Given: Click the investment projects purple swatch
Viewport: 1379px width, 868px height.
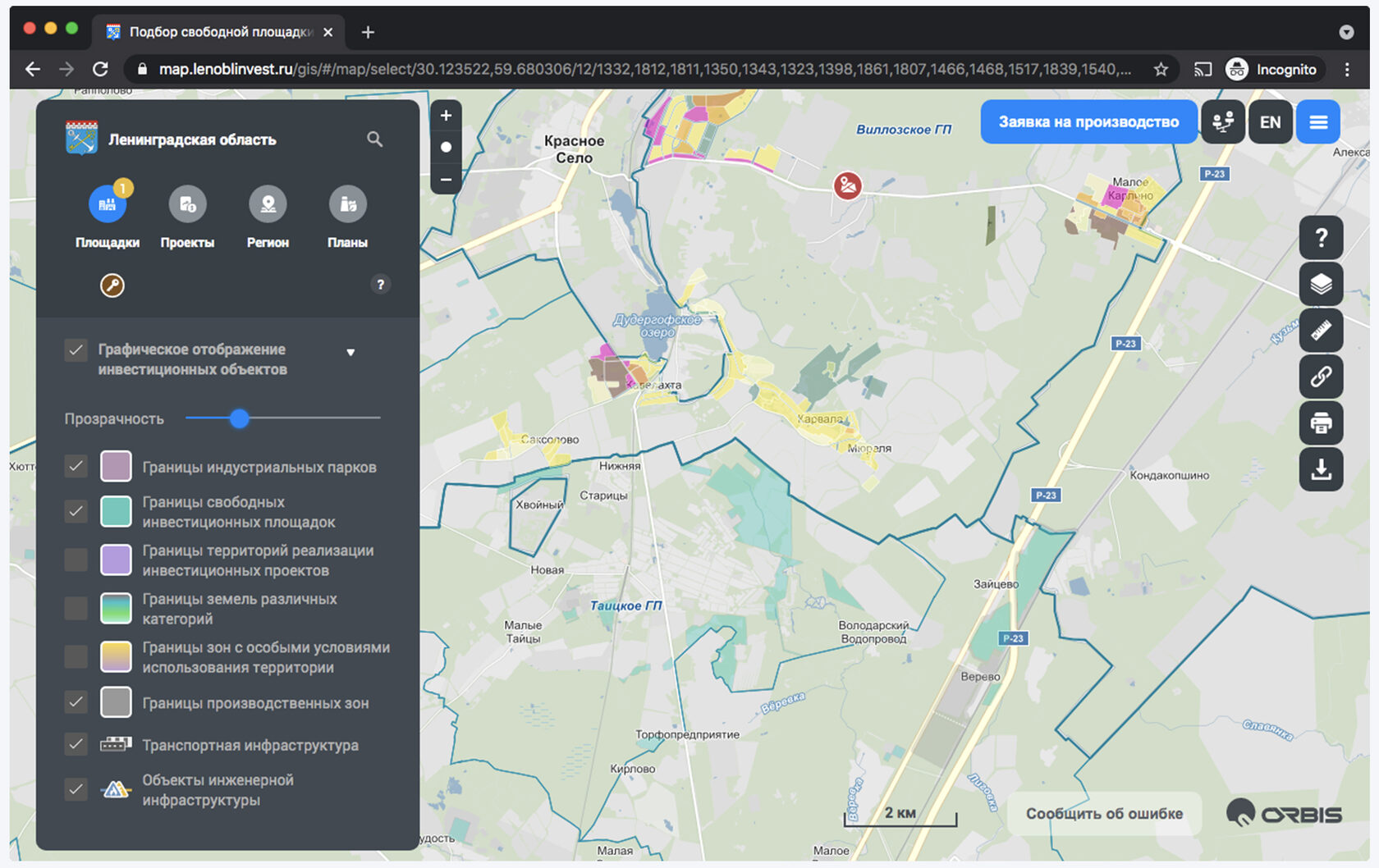Looking at the screenshot, I should click(x=116, y=560).
